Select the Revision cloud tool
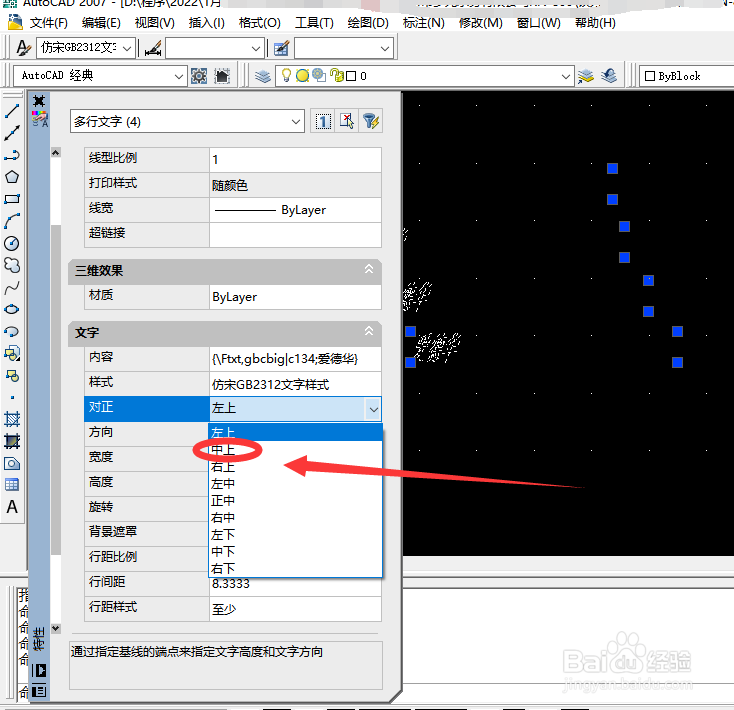 pos(12,265)
